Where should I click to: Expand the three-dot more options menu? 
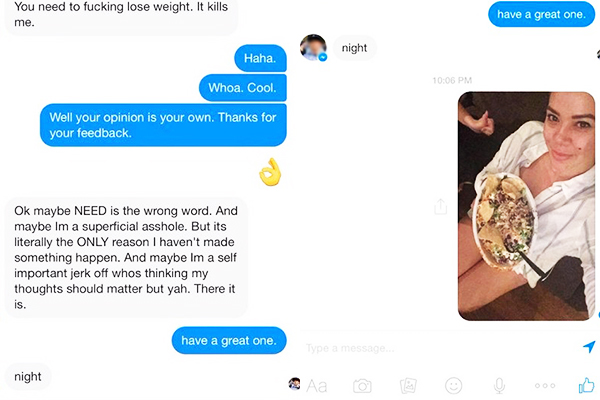point(545,385)
